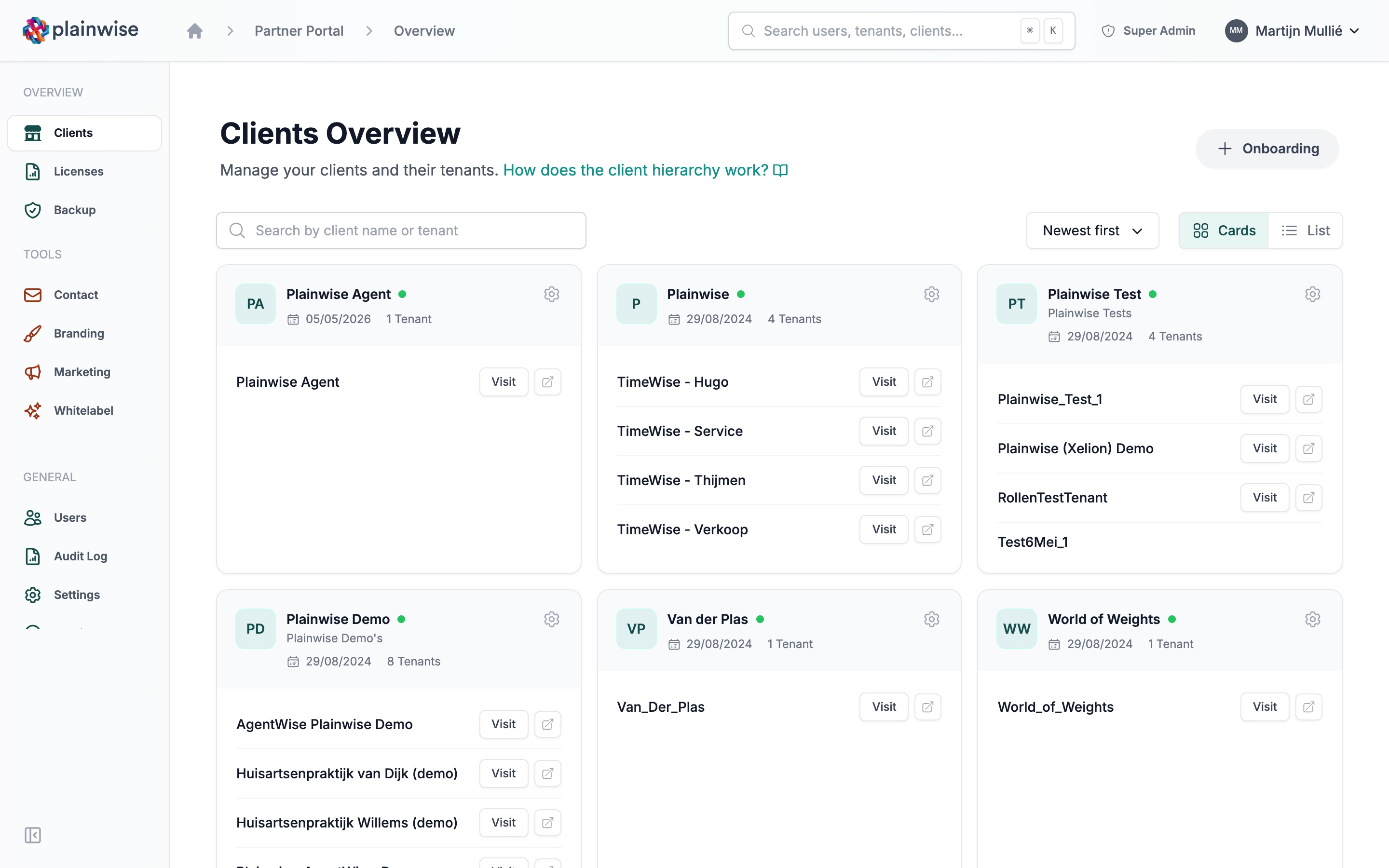Open settings gear on Plainwise card
This screenshot has width=1389, height=868.
click(x=932, y=294)
